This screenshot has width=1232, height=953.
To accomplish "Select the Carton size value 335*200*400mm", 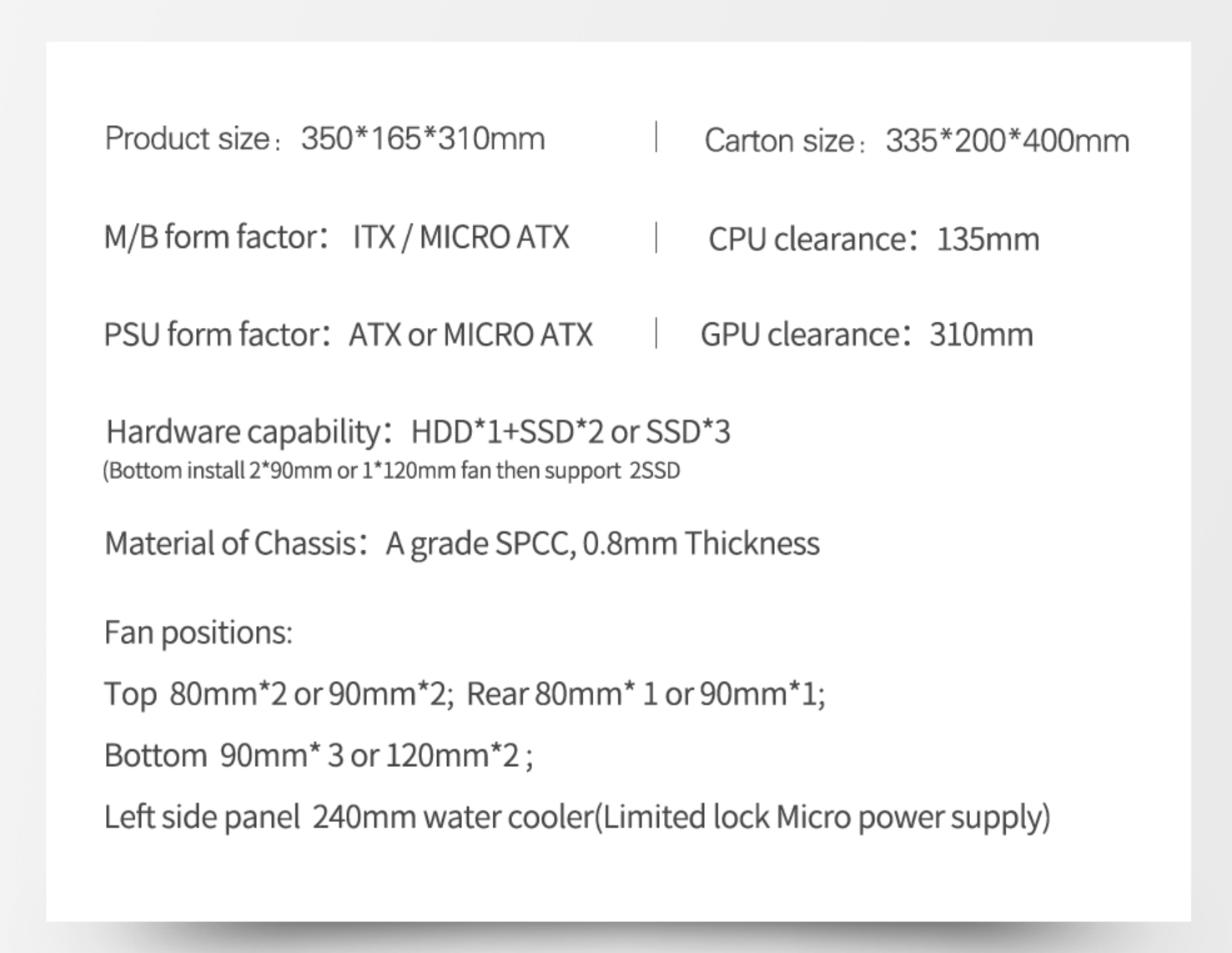I will 1007,140.
